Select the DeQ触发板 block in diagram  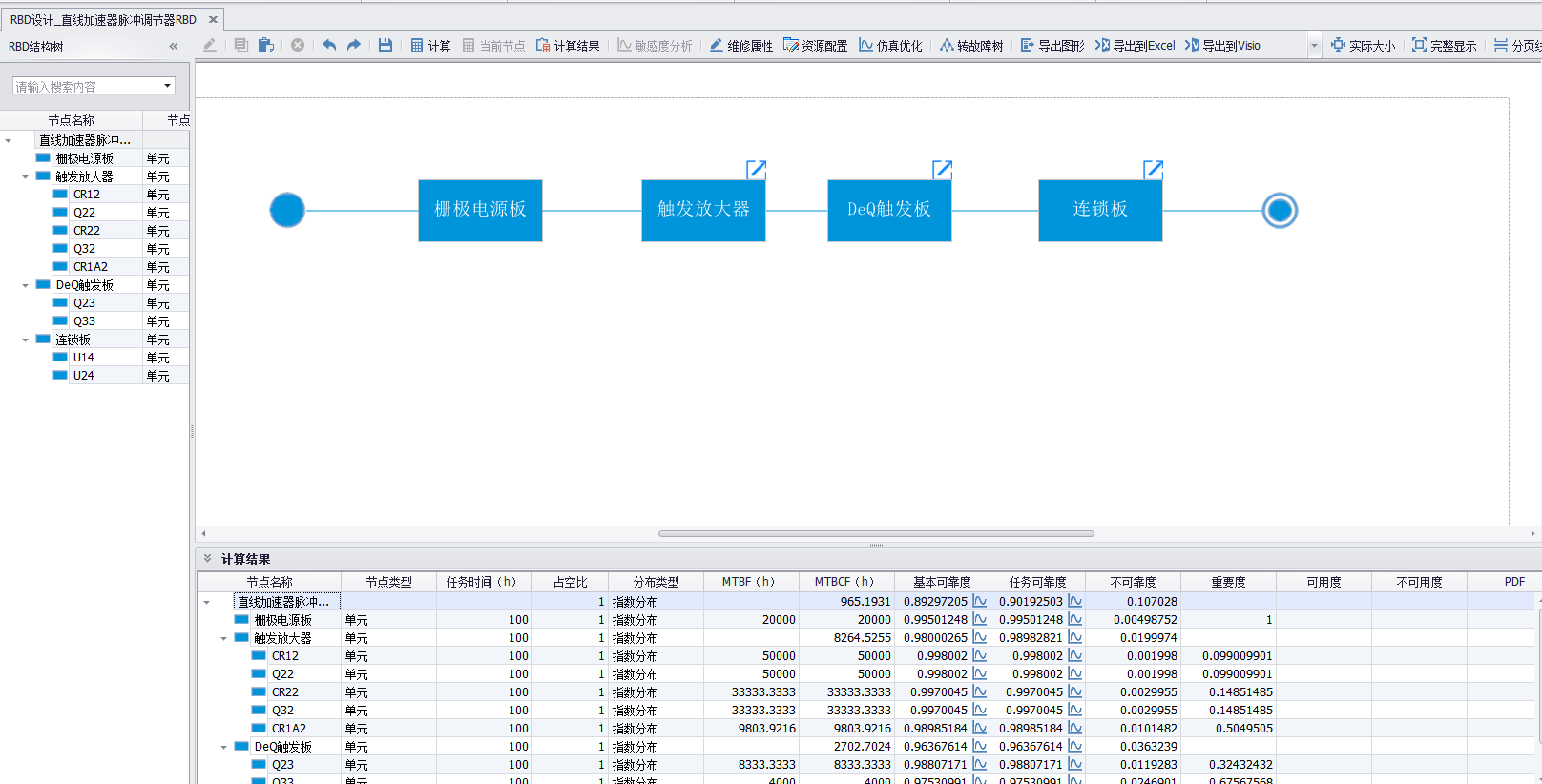[889, 210]
